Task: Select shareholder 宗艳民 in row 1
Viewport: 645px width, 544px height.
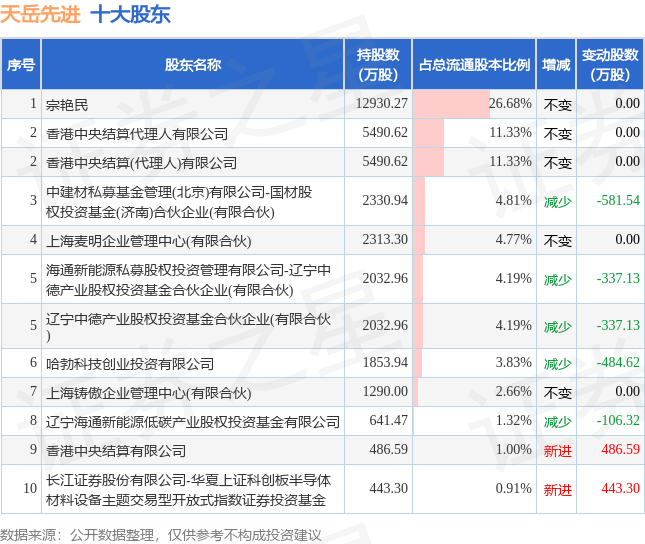Action: [67, 105]
